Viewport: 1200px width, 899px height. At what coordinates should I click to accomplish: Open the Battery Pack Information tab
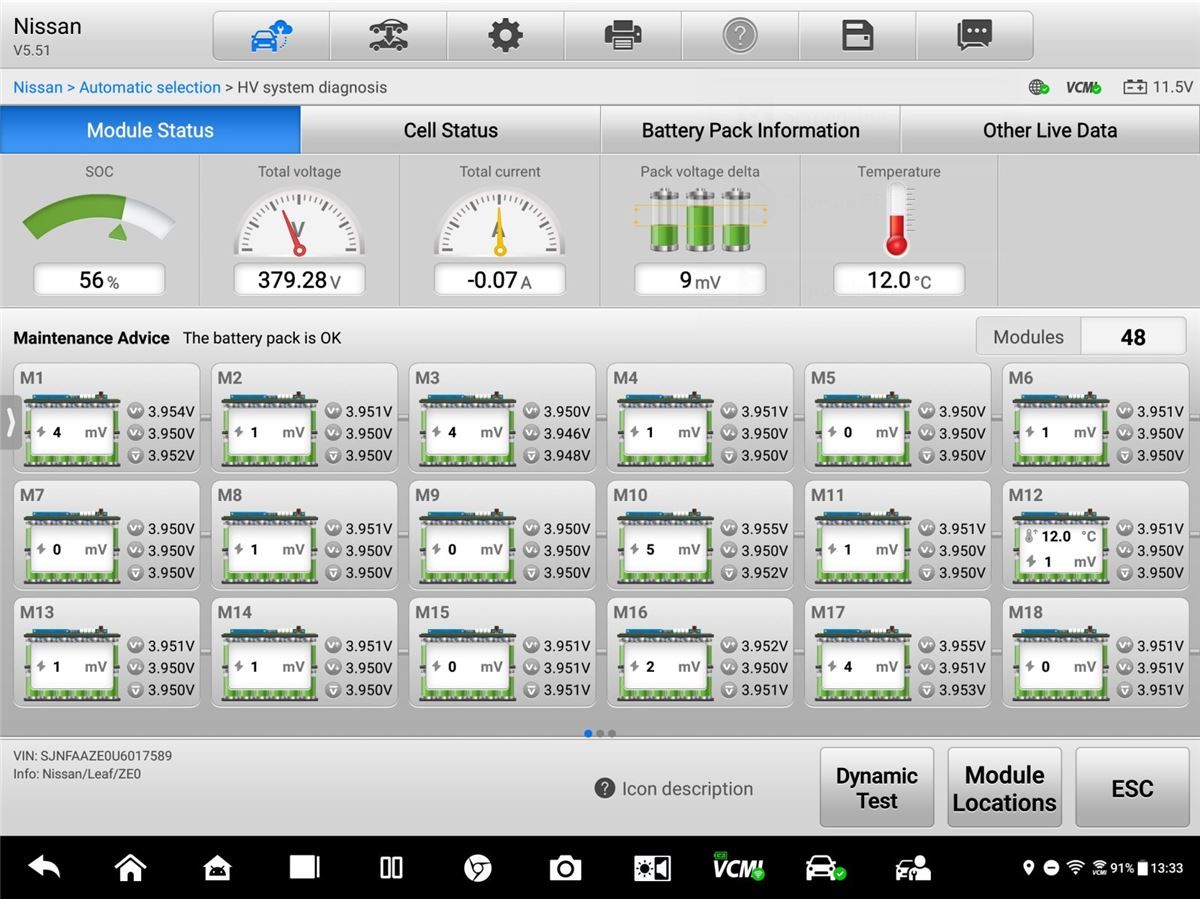coord(750,130)
